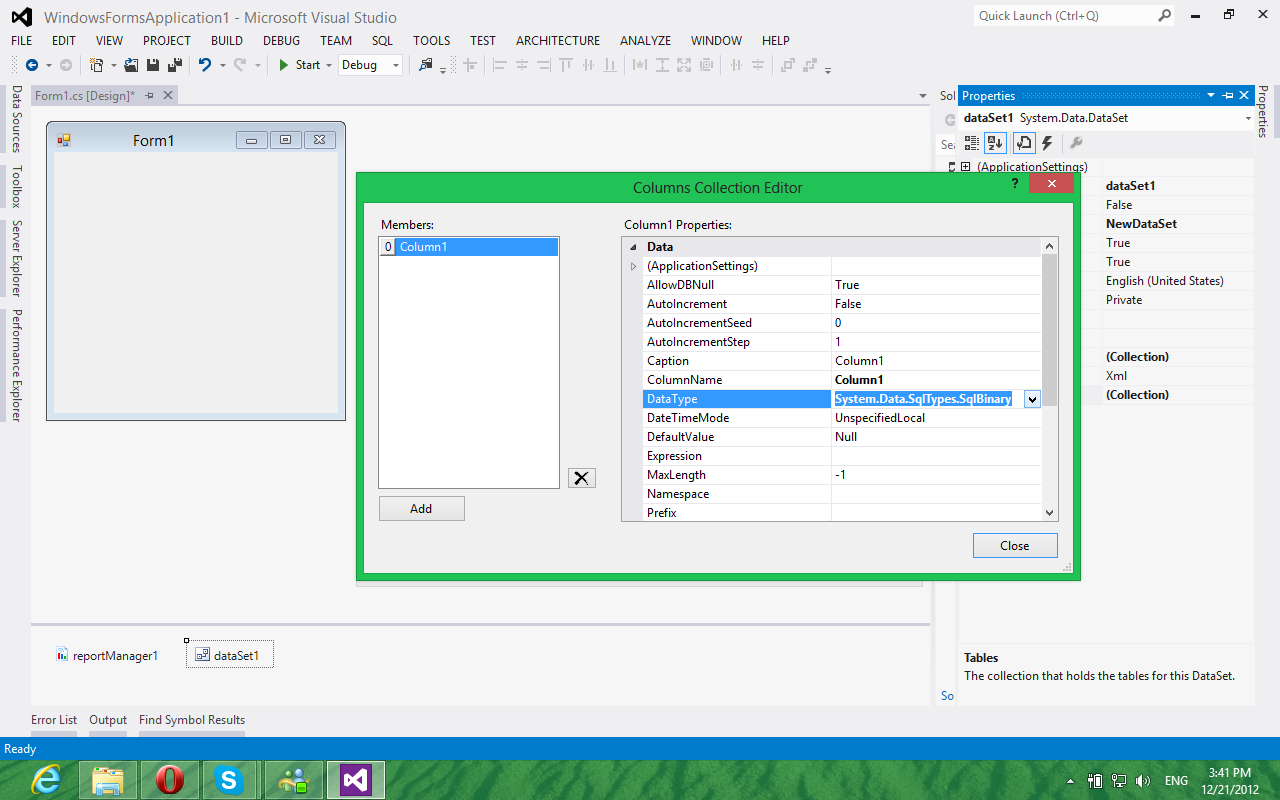The width and height of the screenshot is (1280, 800).
Task: Close the Columns Collection Editor via Close button
Action: point(1015,545)
